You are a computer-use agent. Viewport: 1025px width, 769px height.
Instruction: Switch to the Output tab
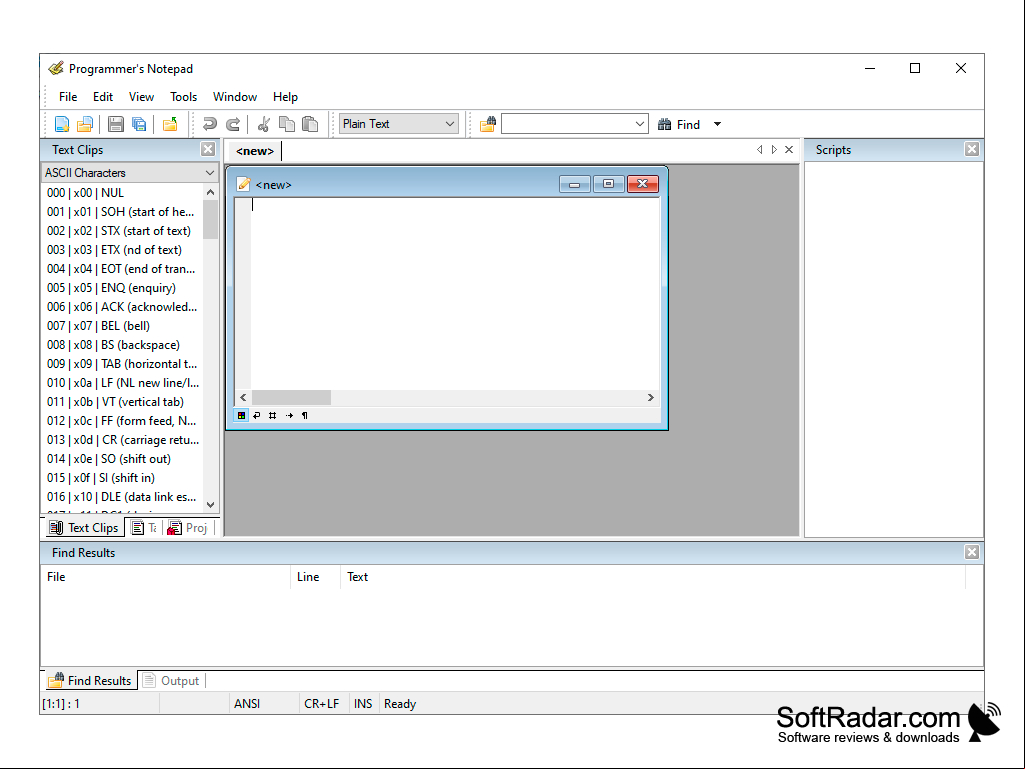[171, 681]
